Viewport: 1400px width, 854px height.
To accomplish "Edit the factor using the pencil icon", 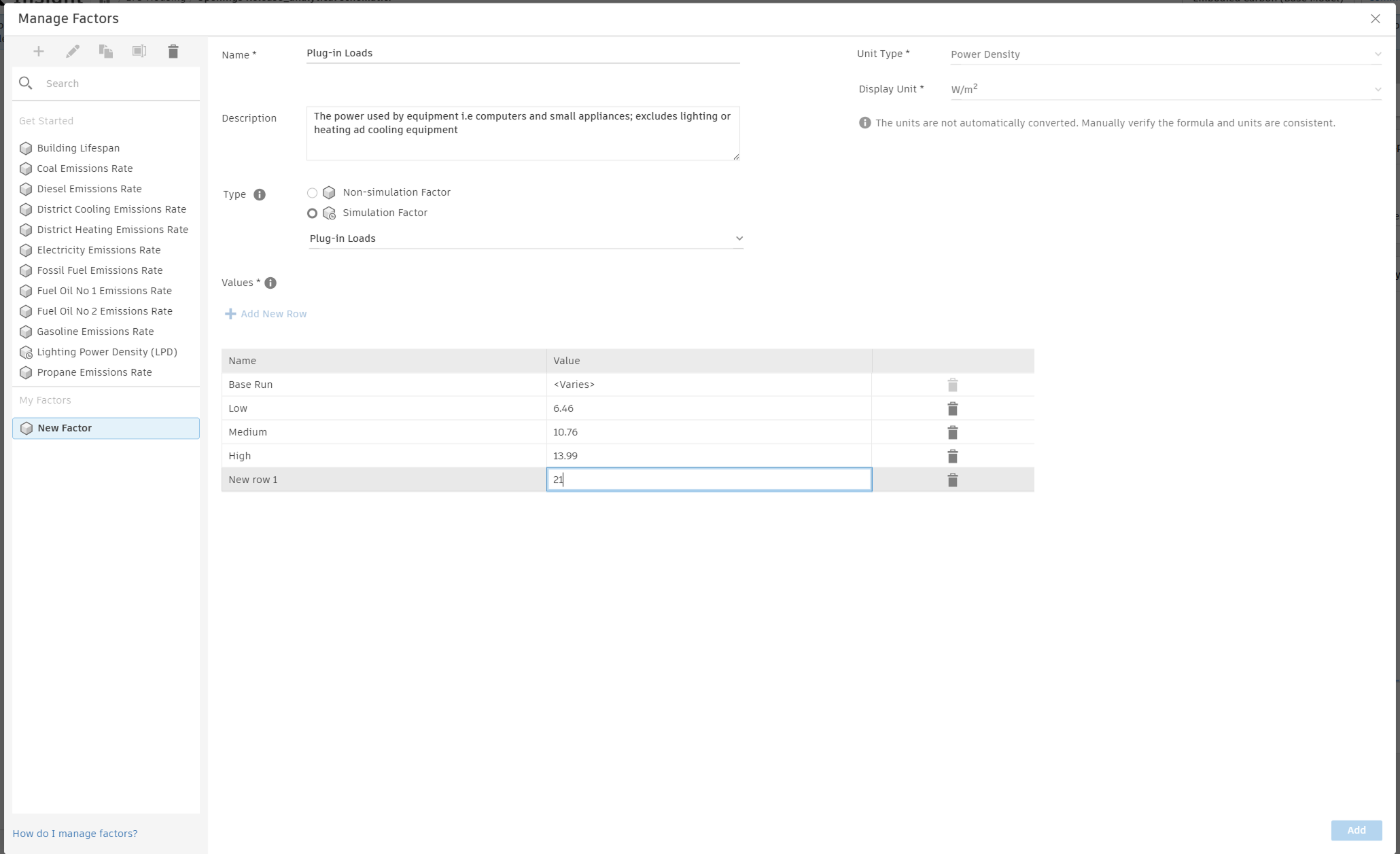I will tap(72, 51).
